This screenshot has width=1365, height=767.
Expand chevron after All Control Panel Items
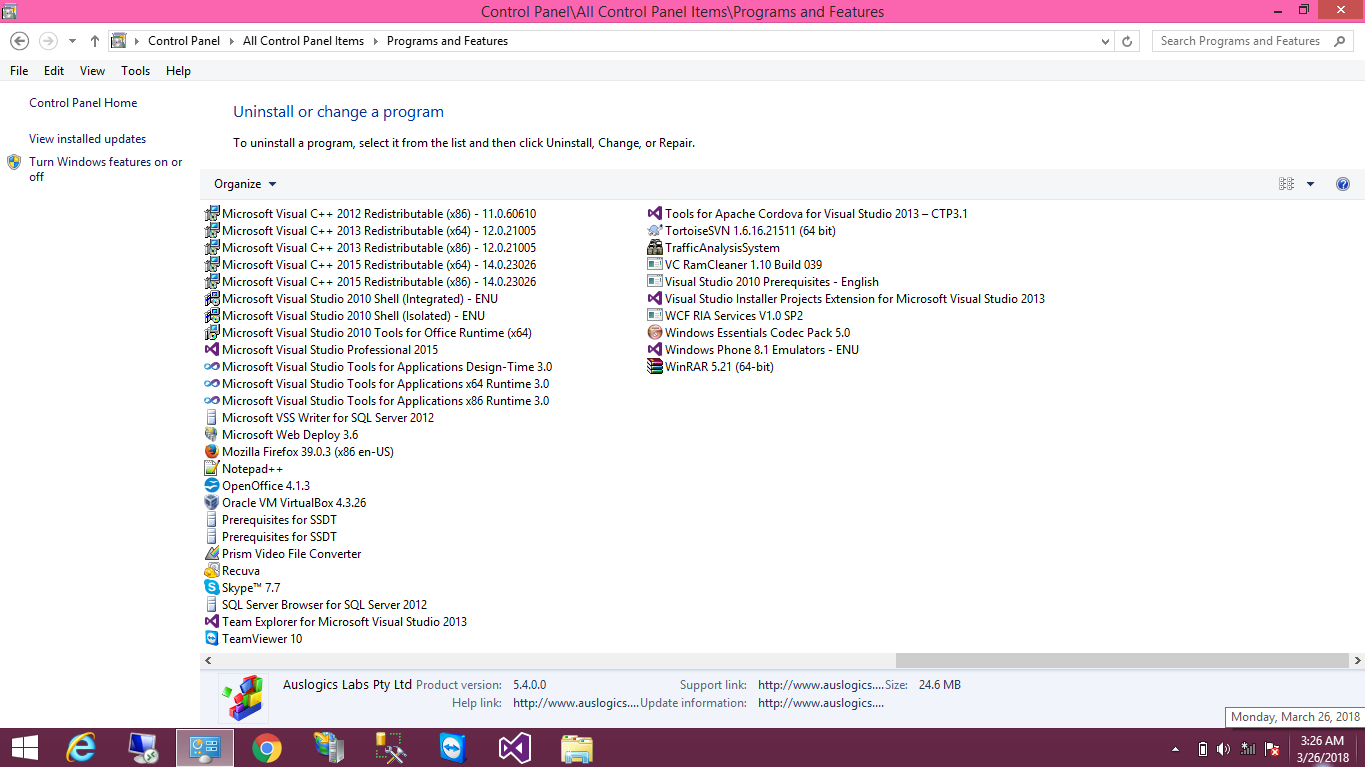375,41
